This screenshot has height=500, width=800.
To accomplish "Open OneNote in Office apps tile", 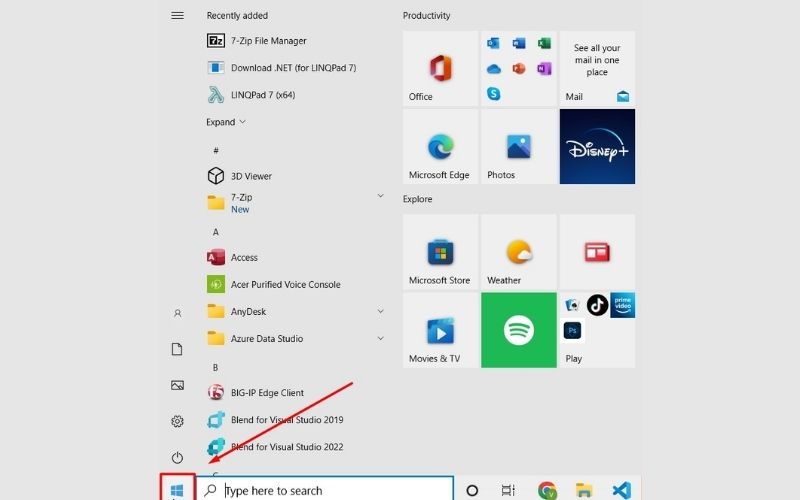I will (x=544, y=68).
